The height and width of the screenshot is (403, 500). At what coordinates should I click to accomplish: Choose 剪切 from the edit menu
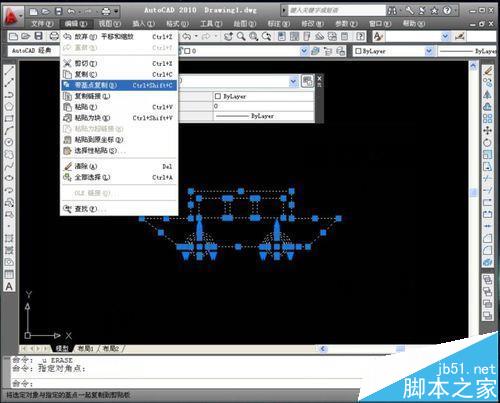coord(119,63)
